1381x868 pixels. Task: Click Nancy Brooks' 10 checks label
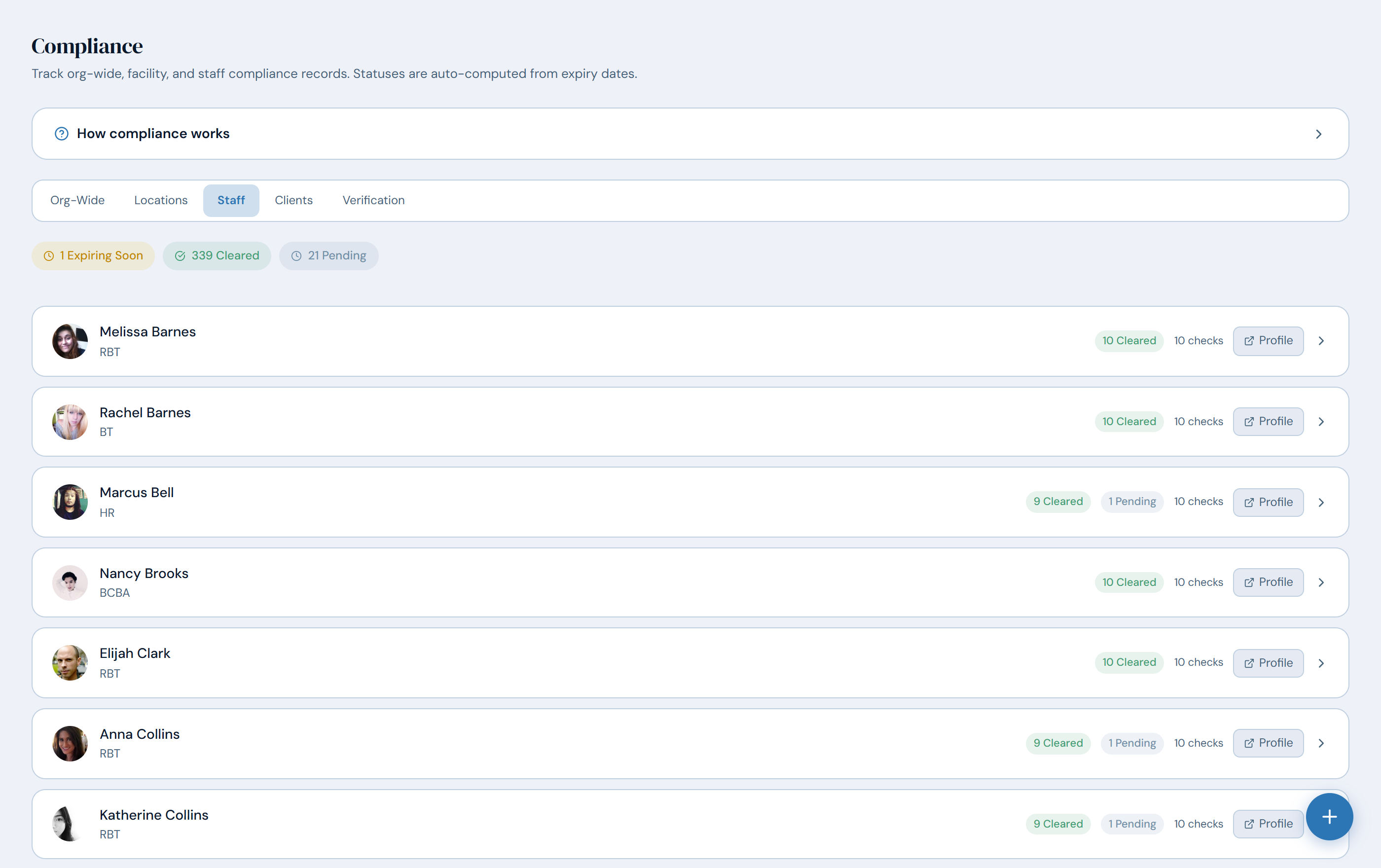(x=1199, y=582)
